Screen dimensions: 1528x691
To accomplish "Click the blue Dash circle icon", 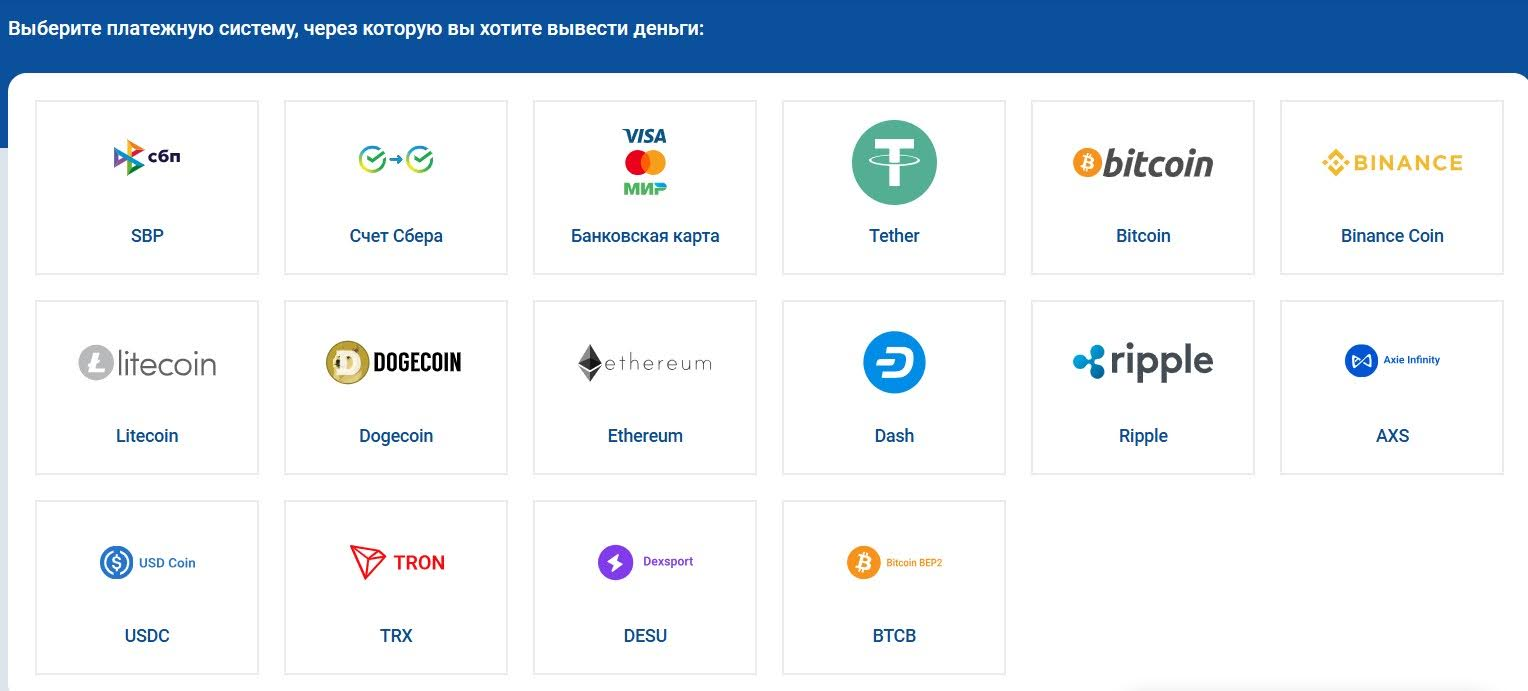I will (894, 362).
